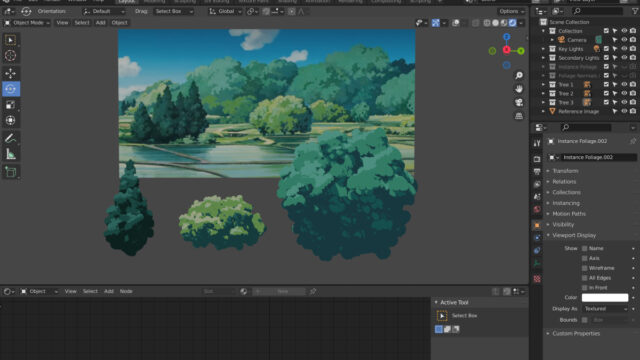Switch to rendered viewport shading
This screenshot has height=360, width=640.
pos(513,23)
